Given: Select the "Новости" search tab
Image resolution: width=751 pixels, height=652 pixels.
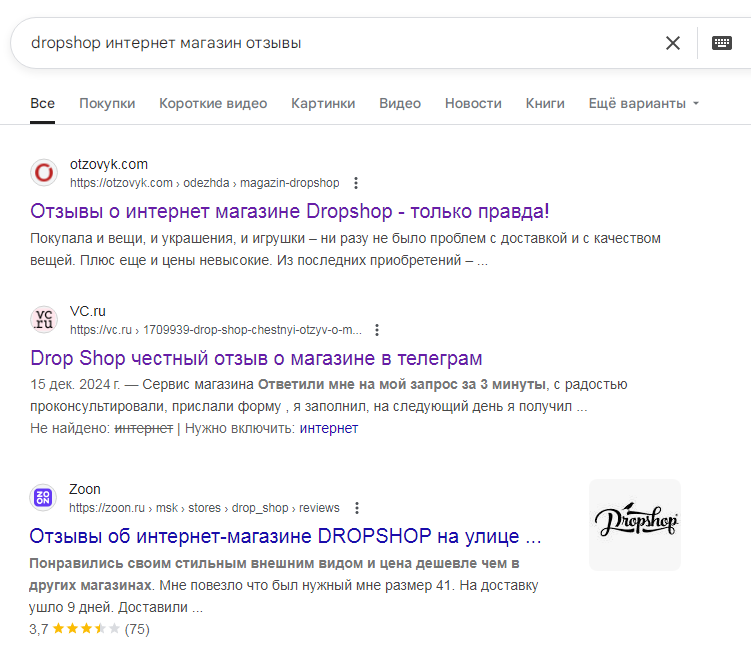Looking at the screenshot, I should tap(473, 103).
